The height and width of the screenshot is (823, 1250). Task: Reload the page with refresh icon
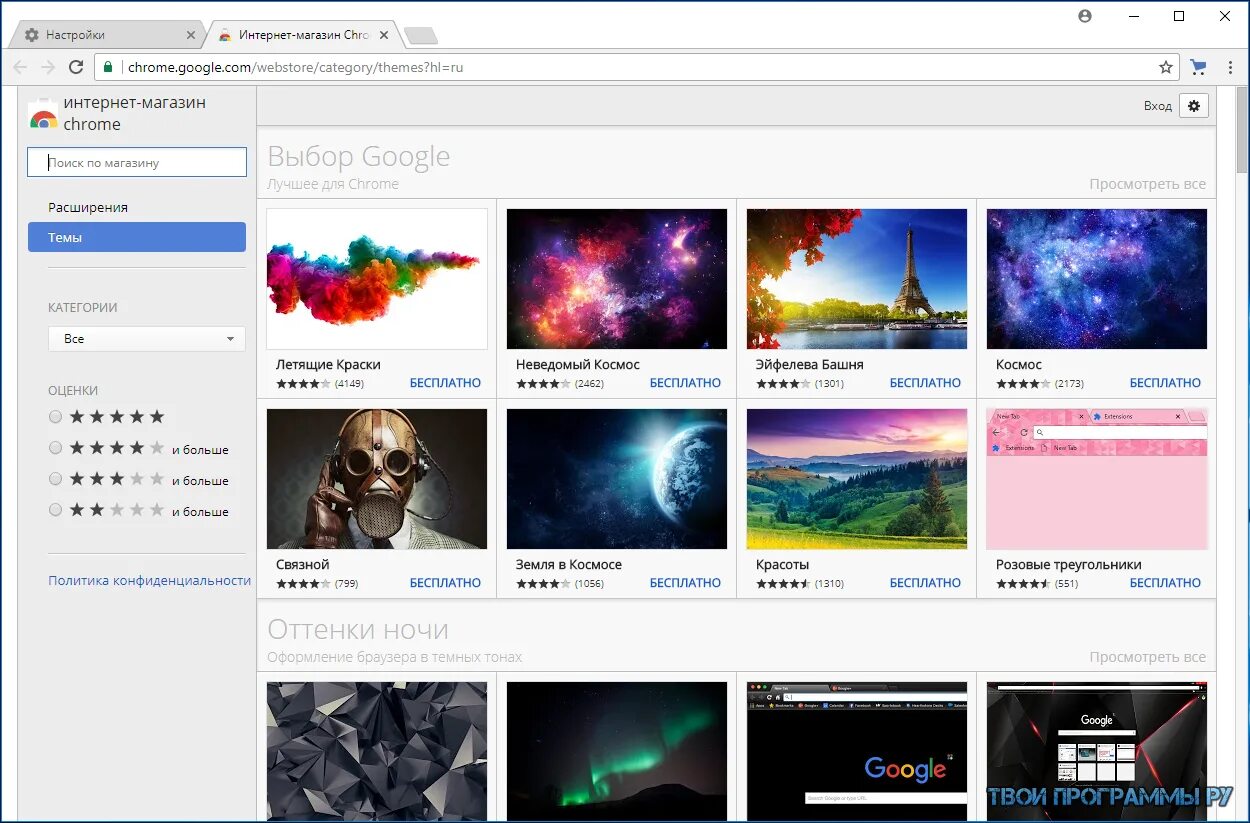pyautogui.click(x=76, y=67)
